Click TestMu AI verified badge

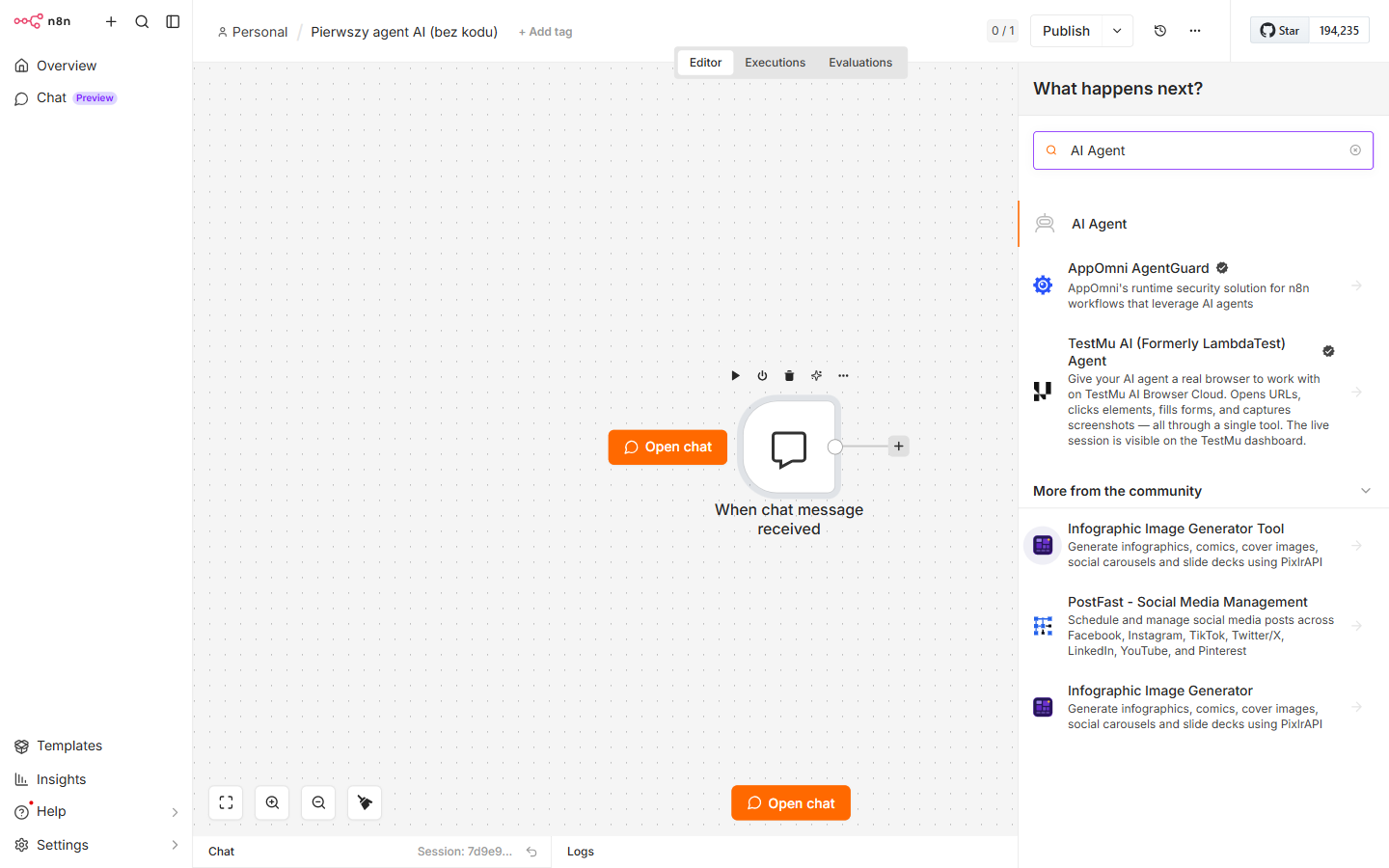(x=1328, y=351)
